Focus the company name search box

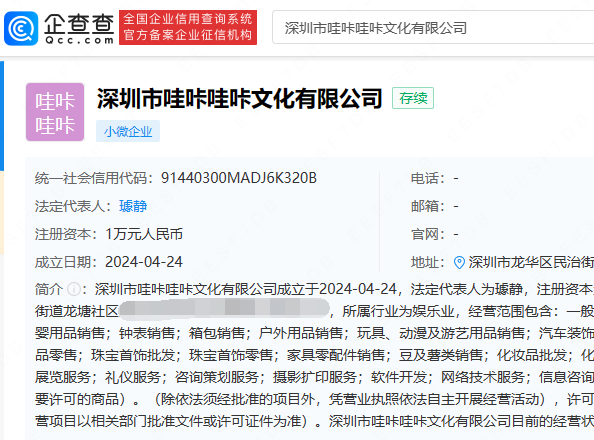433,28
